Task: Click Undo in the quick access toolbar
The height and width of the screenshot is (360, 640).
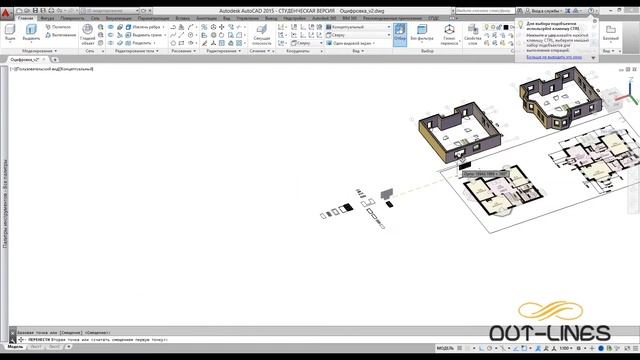Action: 60,11
